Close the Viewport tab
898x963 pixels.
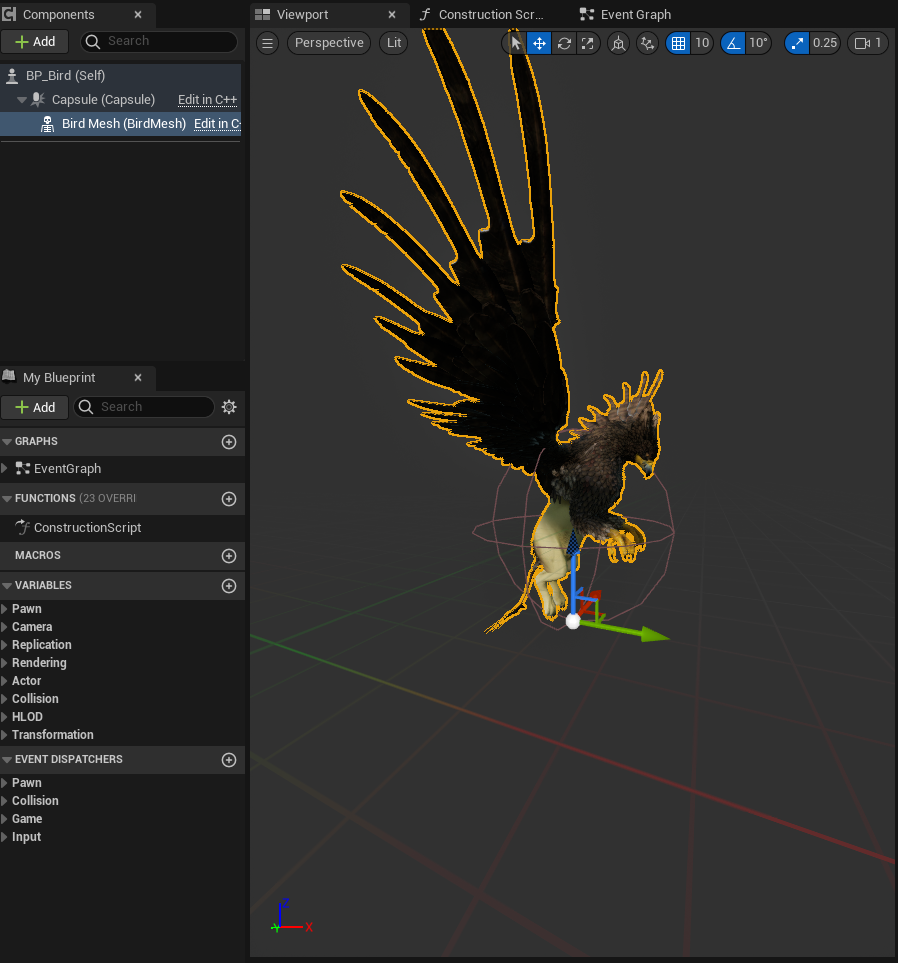click(x=392, y=15)
